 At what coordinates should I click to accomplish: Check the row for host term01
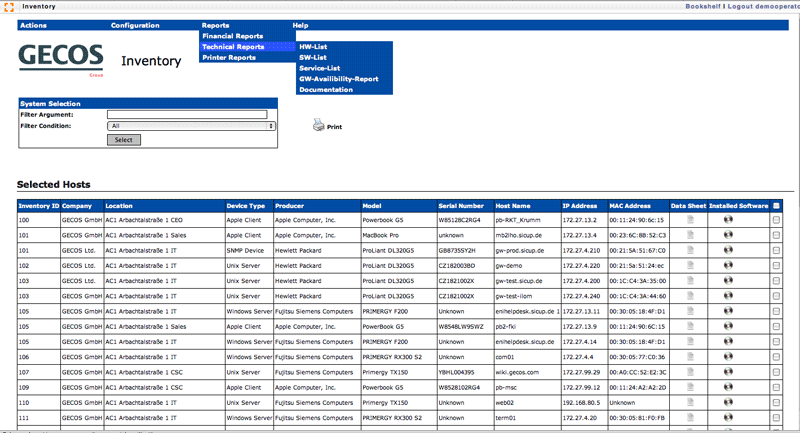coord(776,418)
